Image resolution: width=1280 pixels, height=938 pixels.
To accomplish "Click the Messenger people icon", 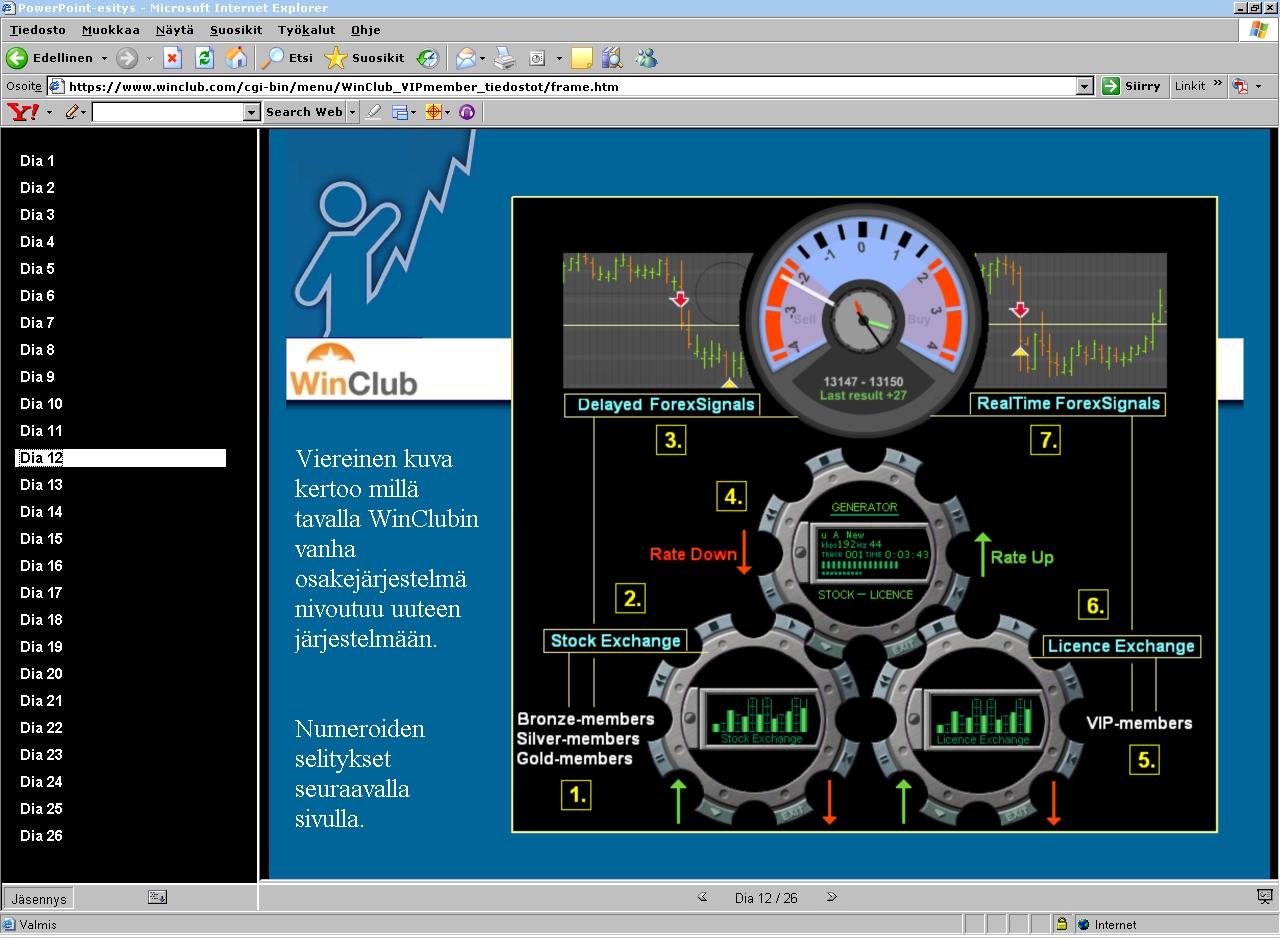I will pyautogui.click(x=646, y=58).
